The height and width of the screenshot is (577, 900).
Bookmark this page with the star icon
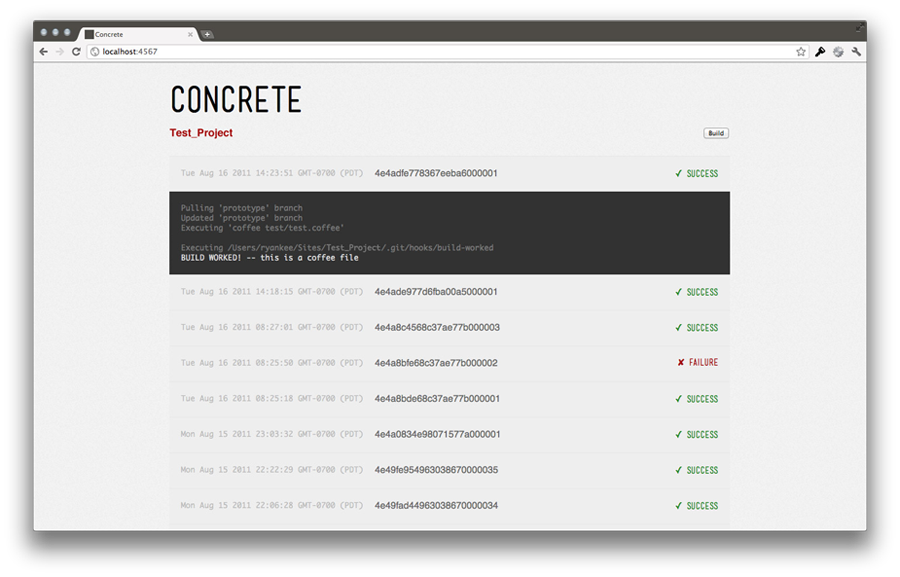pyautogui.click(x=801, y=51)
